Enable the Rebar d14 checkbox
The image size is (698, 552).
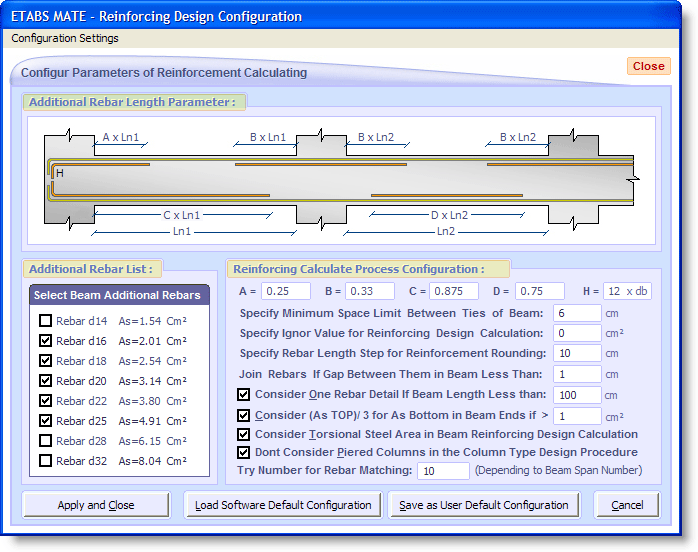45,321
